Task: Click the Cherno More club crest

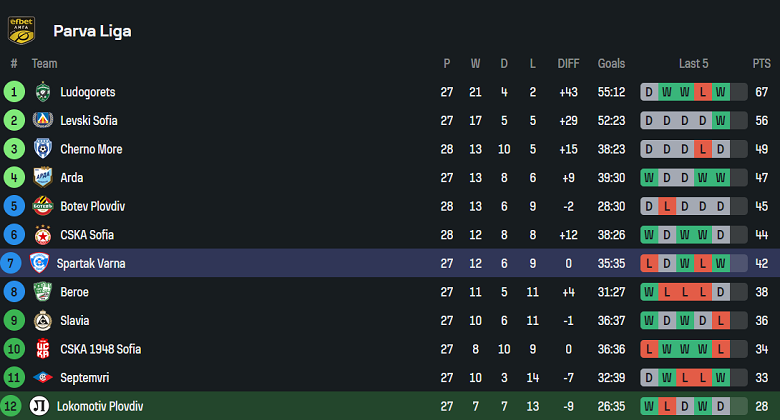Action: pos(42,149)
